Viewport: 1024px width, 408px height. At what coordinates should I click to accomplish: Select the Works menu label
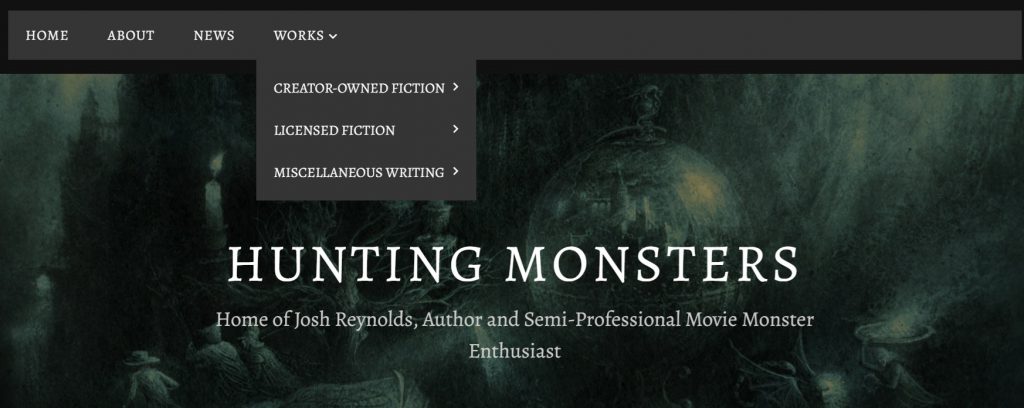298,36
